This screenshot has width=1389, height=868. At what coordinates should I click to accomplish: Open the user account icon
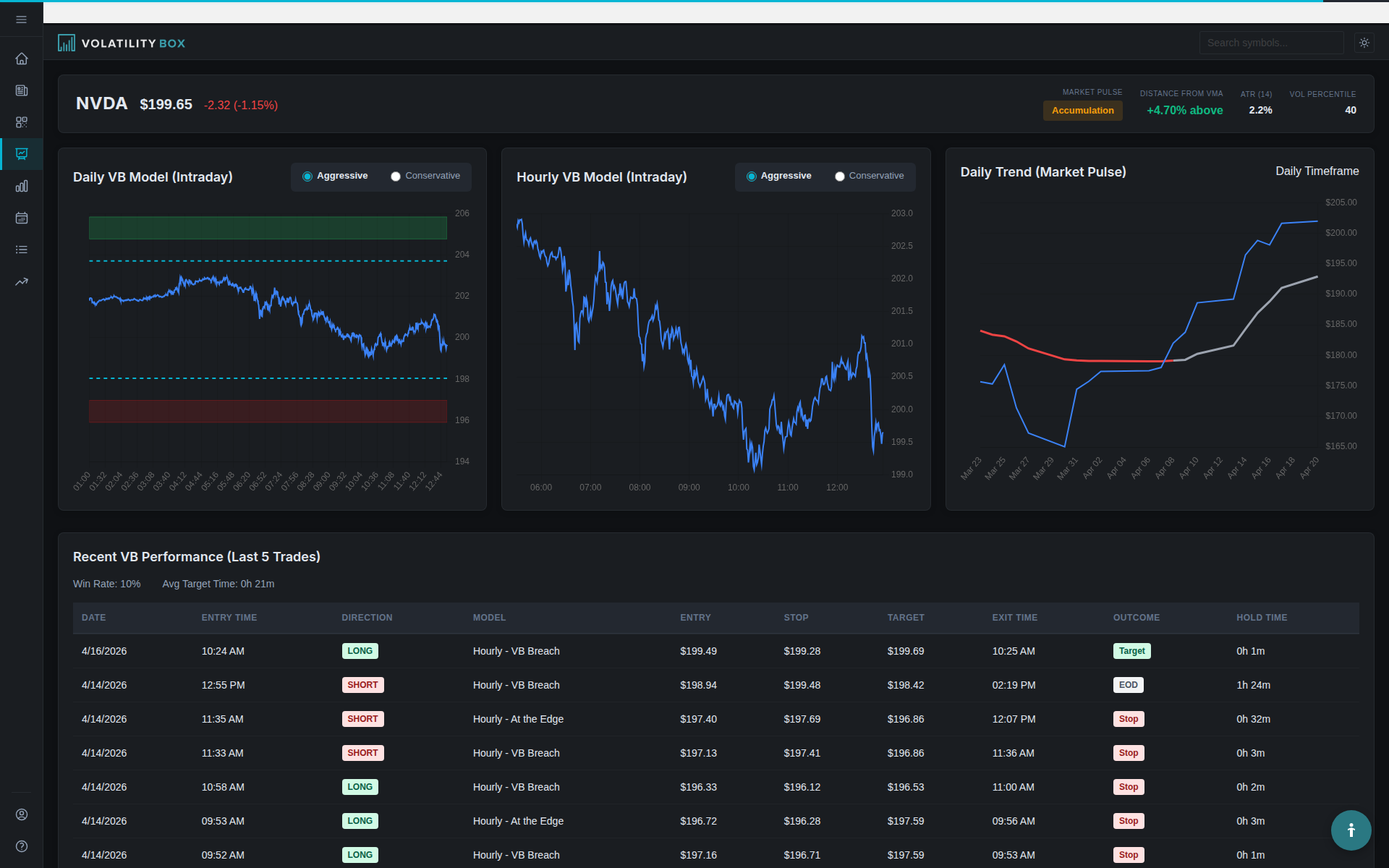pos(22,814)
